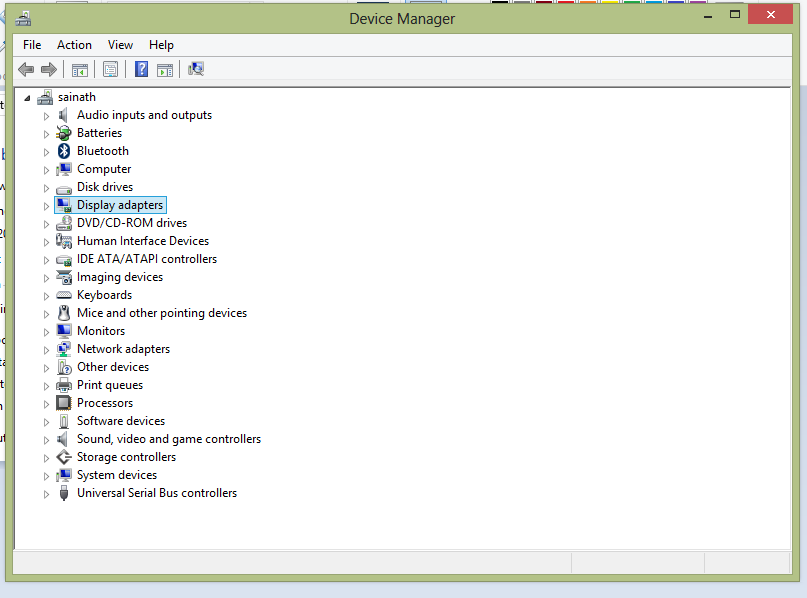Click the Show/Hide Action Pane toolbar icon
Viewport: 807px width, 598px height.
click(x=165, y=69)
